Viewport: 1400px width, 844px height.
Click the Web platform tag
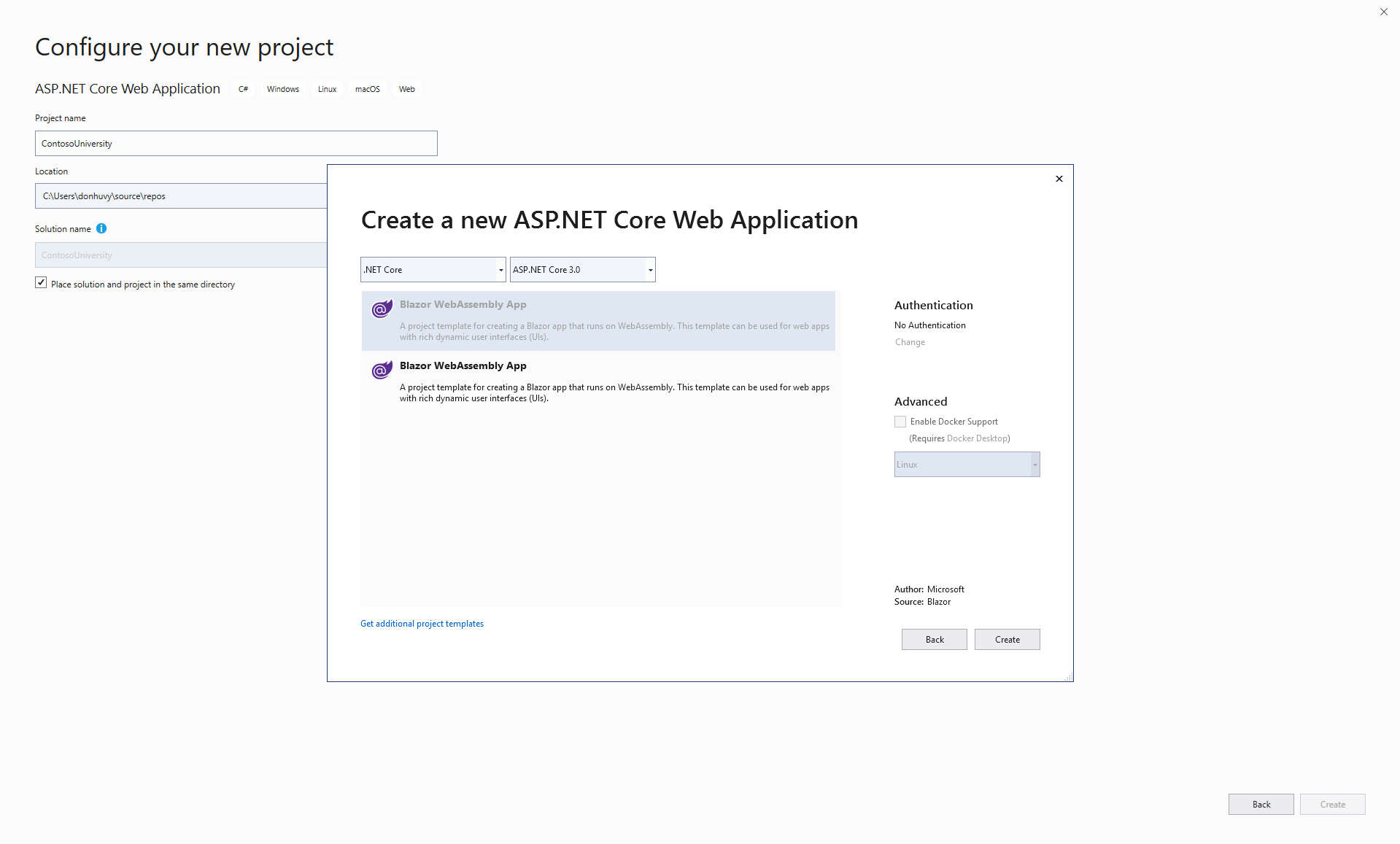(x=406, y=88)
